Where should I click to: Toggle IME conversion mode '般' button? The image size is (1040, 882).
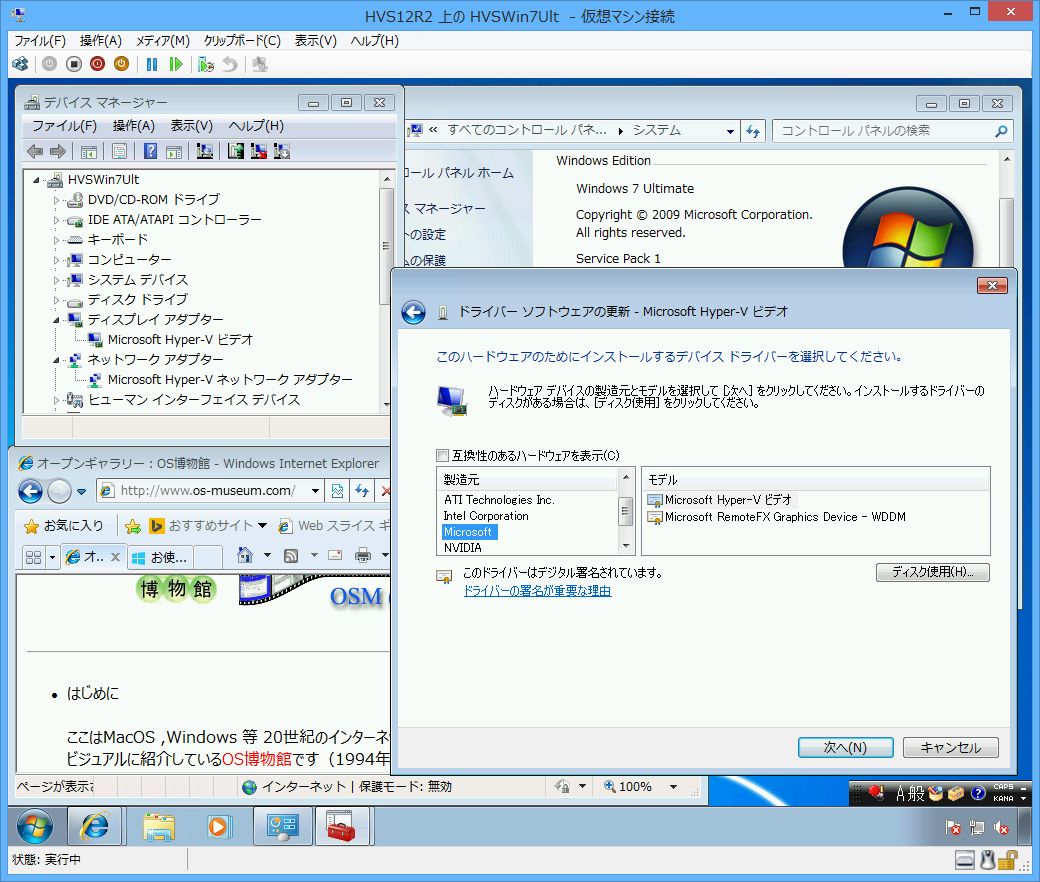pyautogui.click(x=917, y=793)
